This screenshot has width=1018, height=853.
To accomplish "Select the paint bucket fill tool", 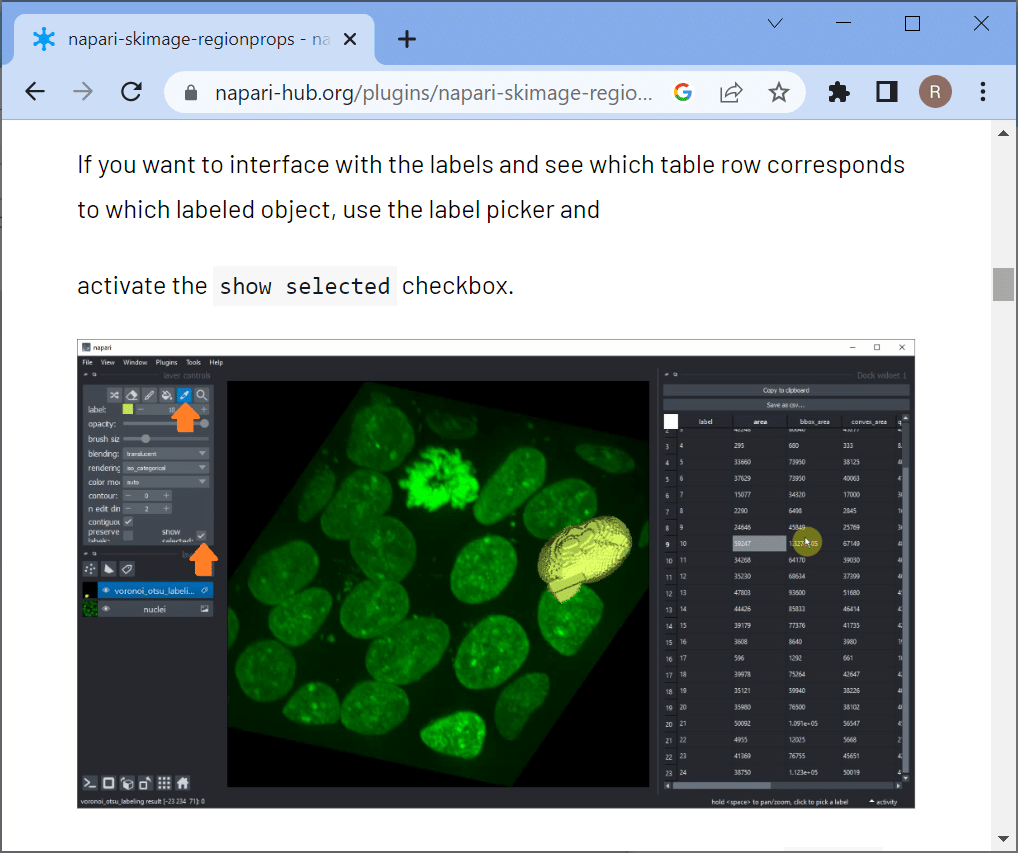I will (167, 395).
